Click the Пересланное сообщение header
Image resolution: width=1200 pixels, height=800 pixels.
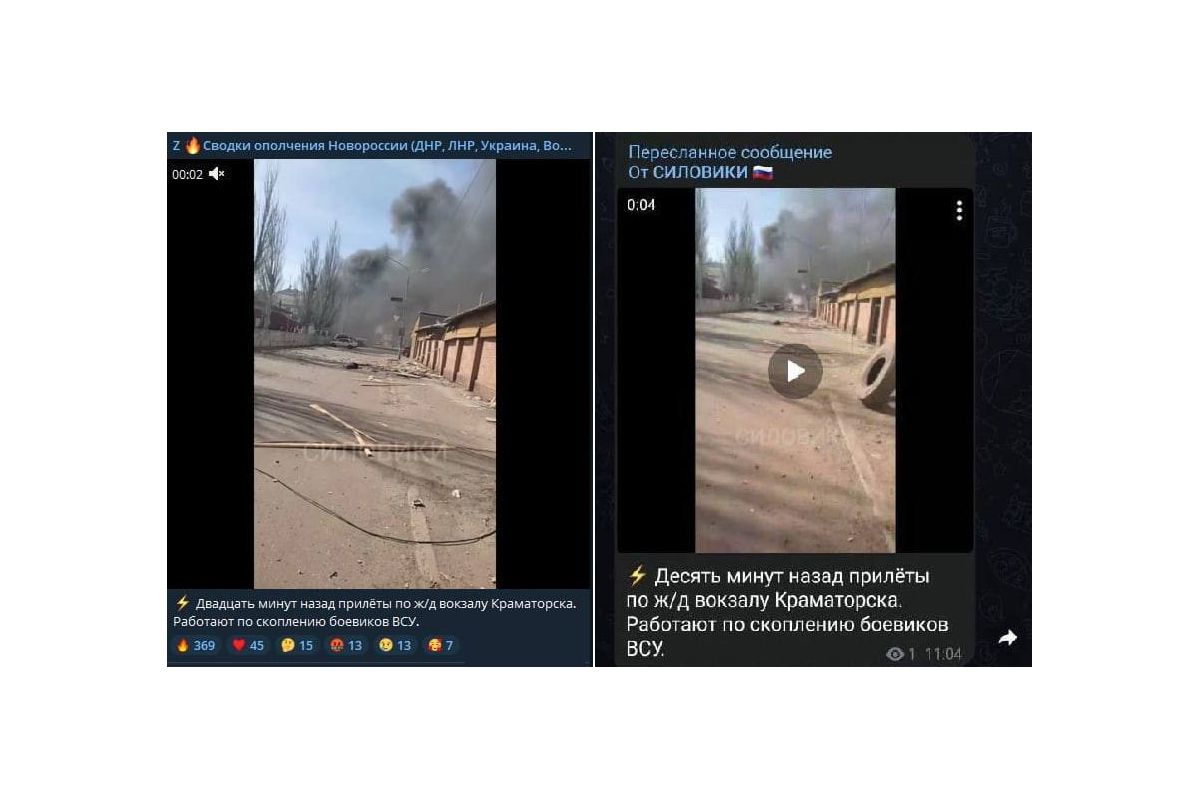click(730, 152)
